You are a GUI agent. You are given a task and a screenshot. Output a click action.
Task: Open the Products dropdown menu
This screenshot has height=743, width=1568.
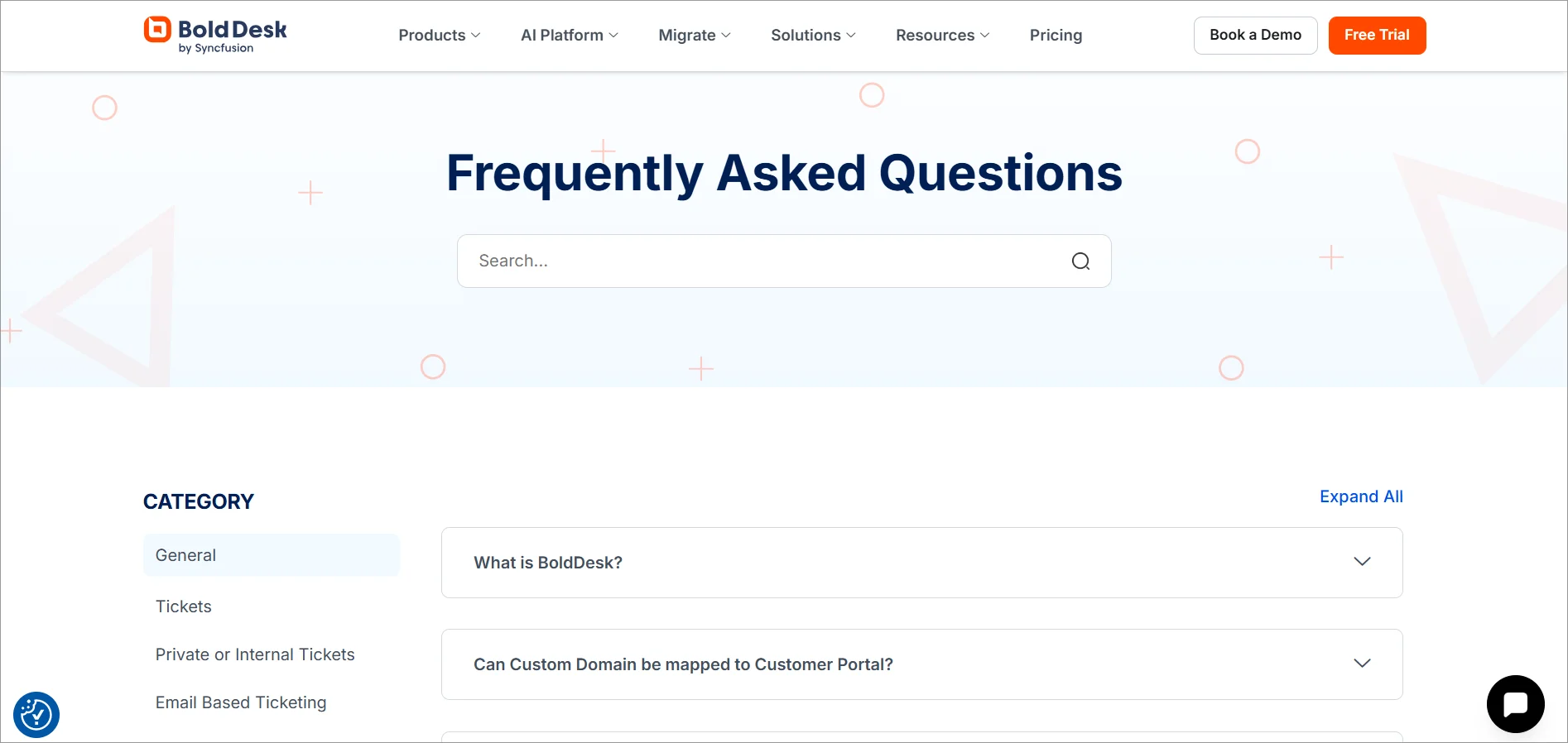[440, 36]
